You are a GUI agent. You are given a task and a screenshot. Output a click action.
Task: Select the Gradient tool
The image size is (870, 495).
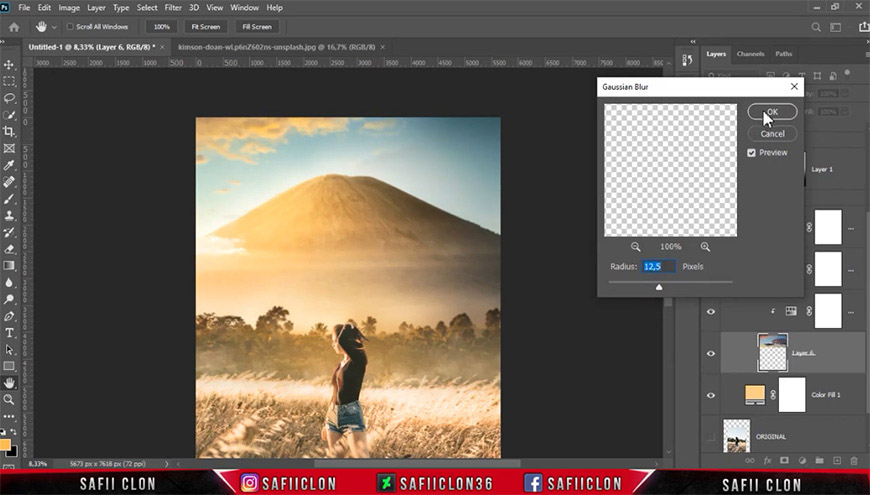[9, 266]
